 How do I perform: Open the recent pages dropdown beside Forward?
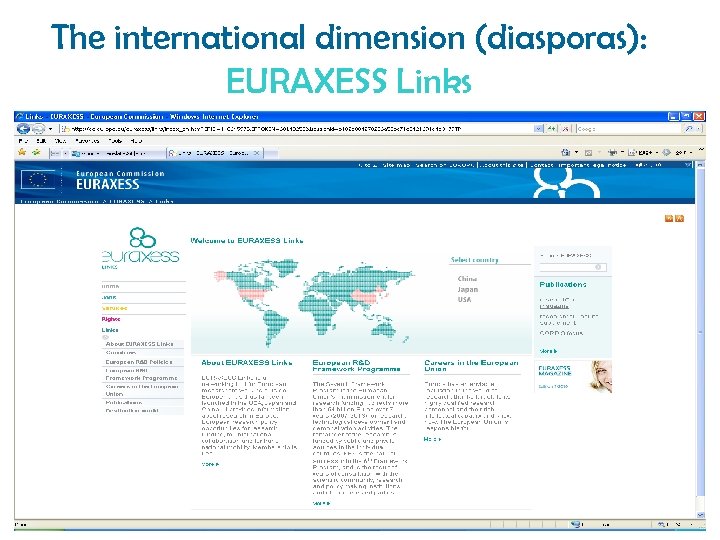pos(50,129)
